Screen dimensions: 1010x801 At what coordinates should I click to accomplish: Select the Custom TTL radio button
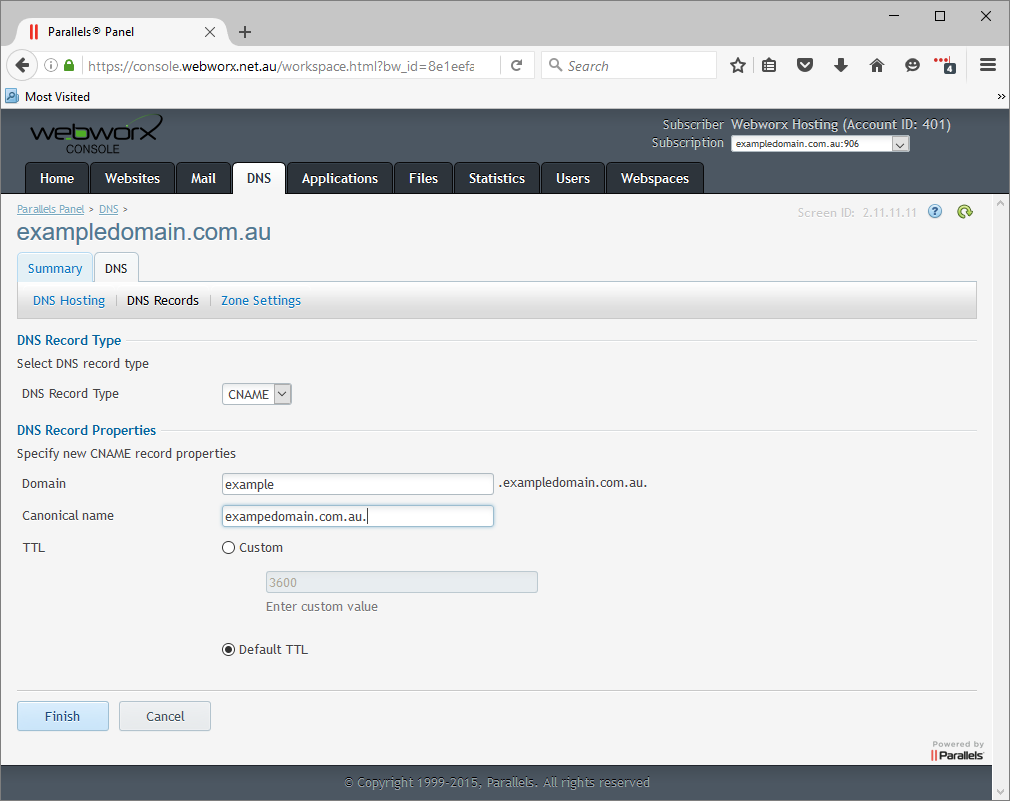coord(228,548)
